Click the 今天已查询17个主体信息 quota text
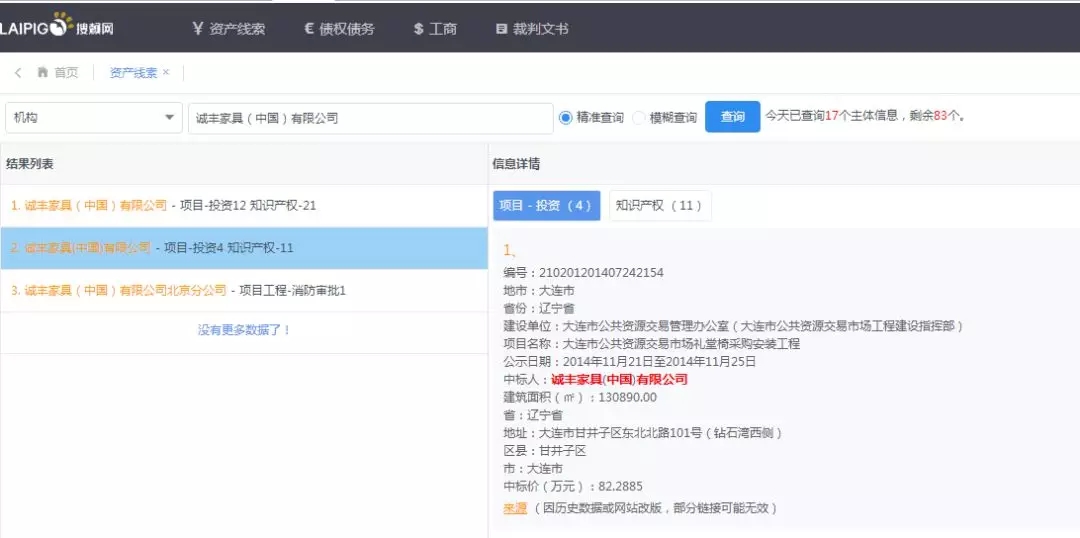 [865, 116]
